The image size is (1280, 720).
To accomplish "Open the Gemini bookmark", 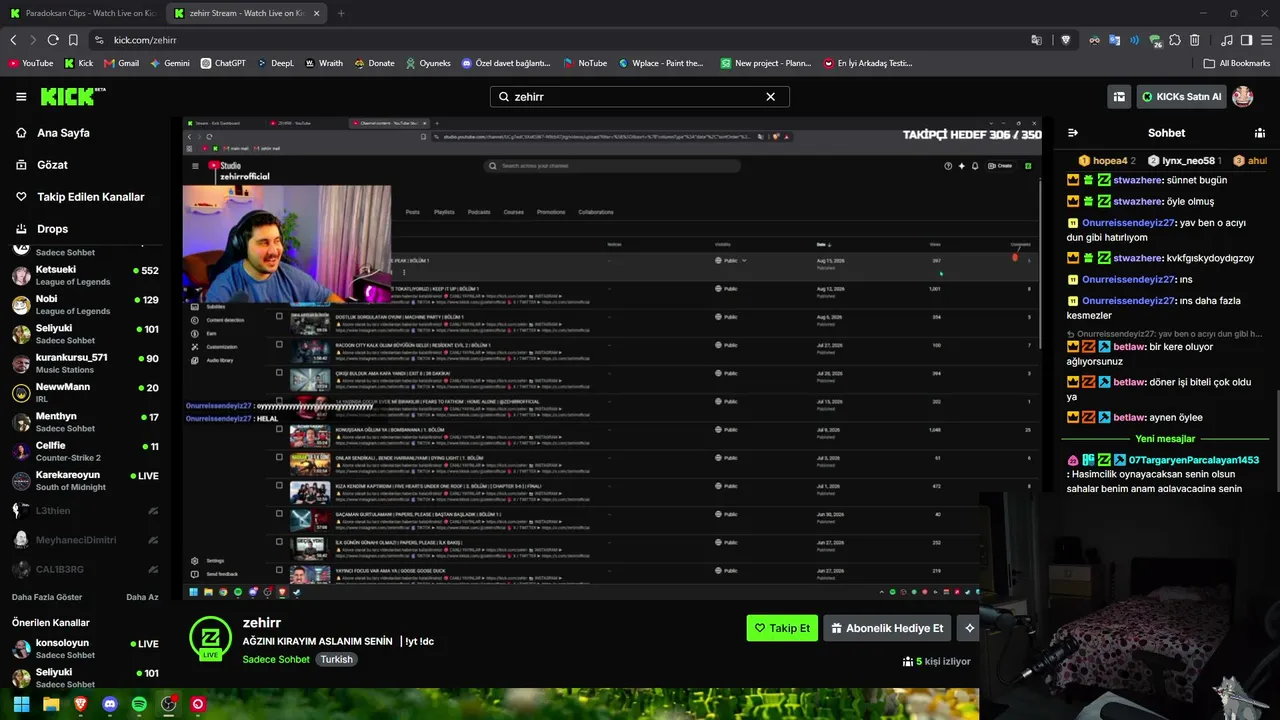I will pyautogui.click(x=169, y=63).
